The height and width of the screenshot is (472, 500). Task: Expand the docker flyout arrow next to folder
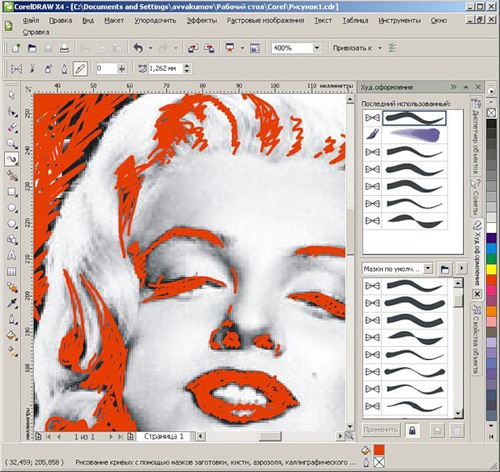[461, 268]
